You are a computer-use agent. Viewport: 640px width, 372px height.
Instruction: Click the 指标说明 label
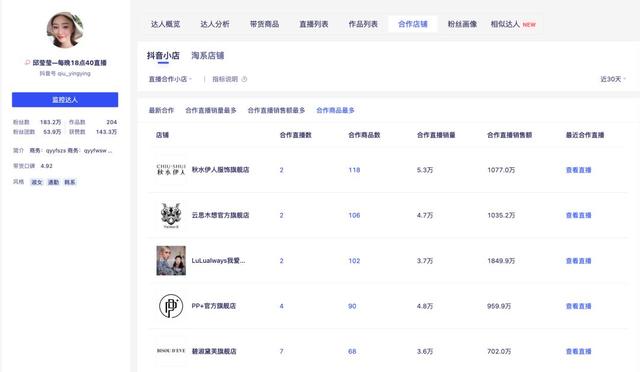tap(225, 79)
